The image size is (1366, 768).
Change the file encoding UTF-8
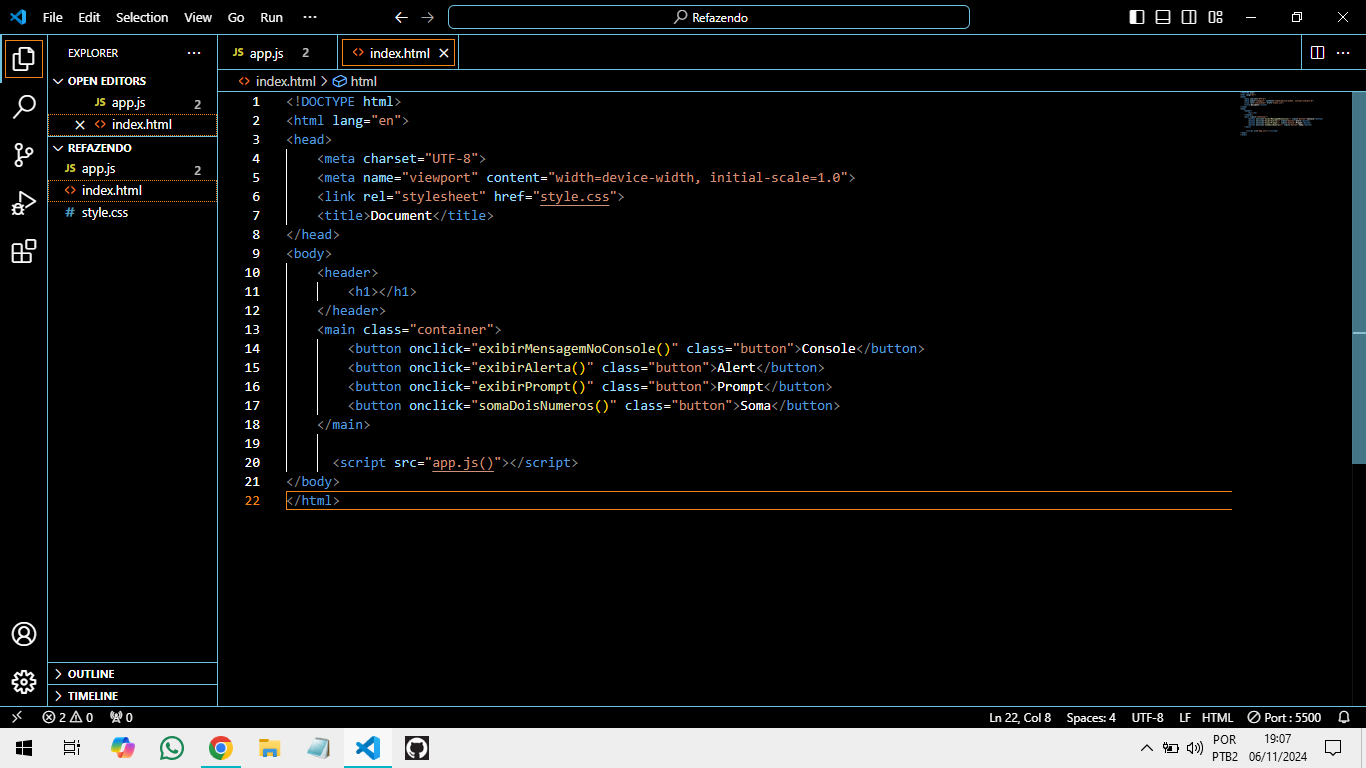pyautogui.click(x=1147, y=717)
